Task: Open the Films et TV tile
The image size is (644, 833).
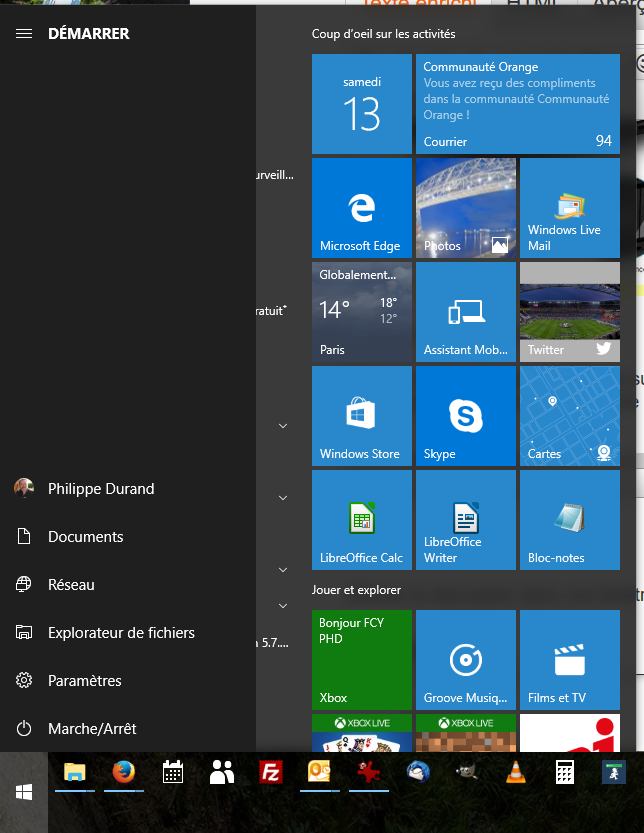Action: pos(569,660)
